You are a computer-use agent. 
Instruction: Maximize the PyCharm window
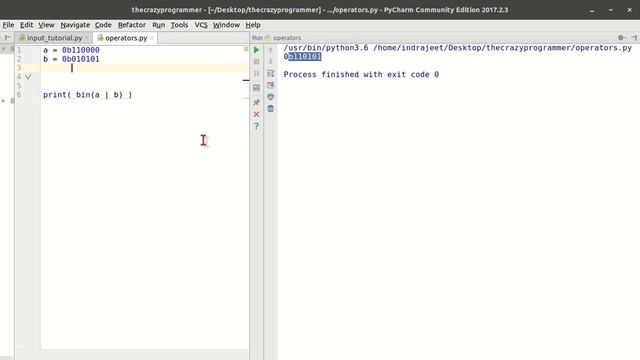[x=611, y=10]
